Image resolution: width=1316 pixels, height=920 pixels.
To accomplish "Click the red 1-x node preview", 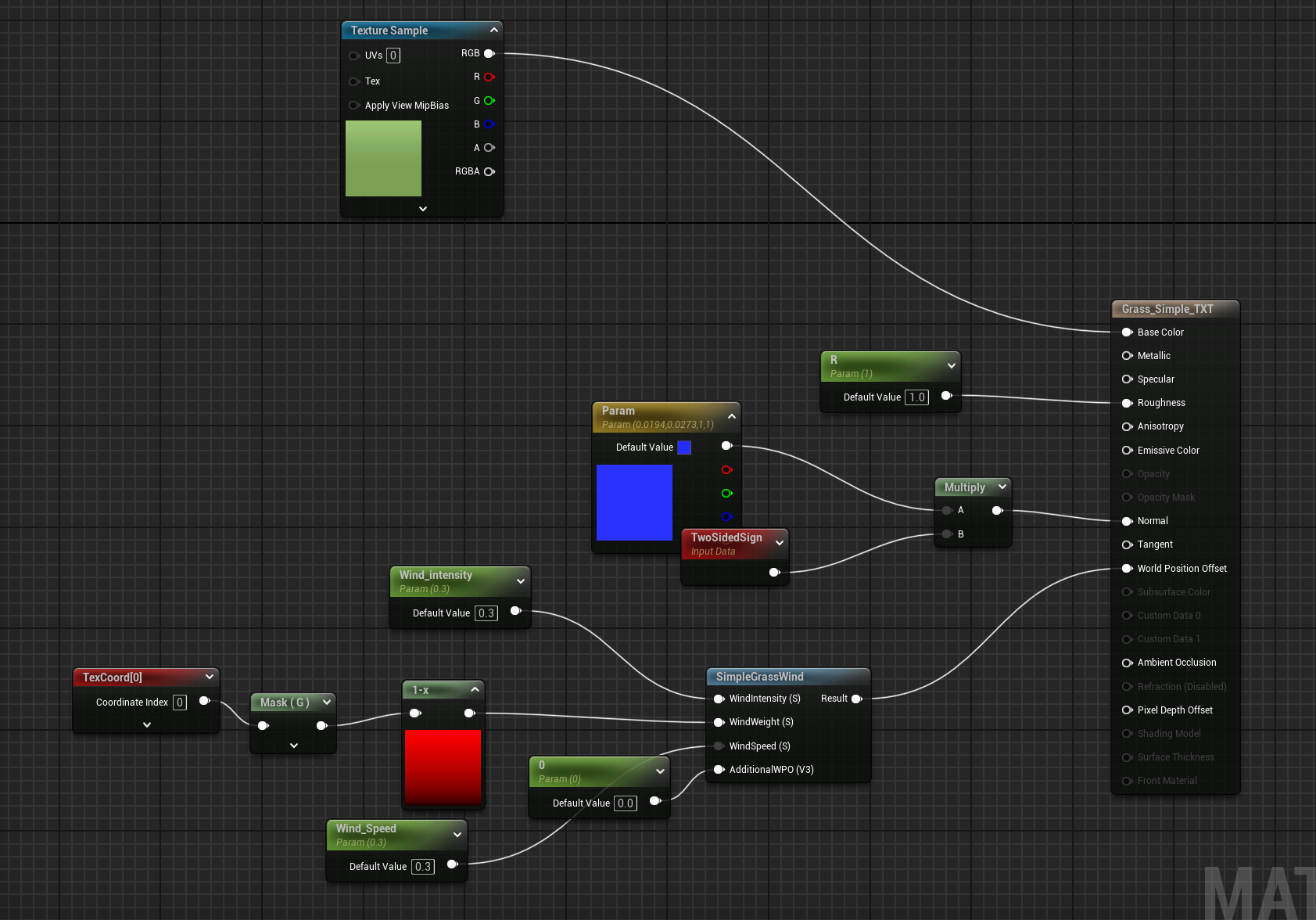I will (443, 767).
